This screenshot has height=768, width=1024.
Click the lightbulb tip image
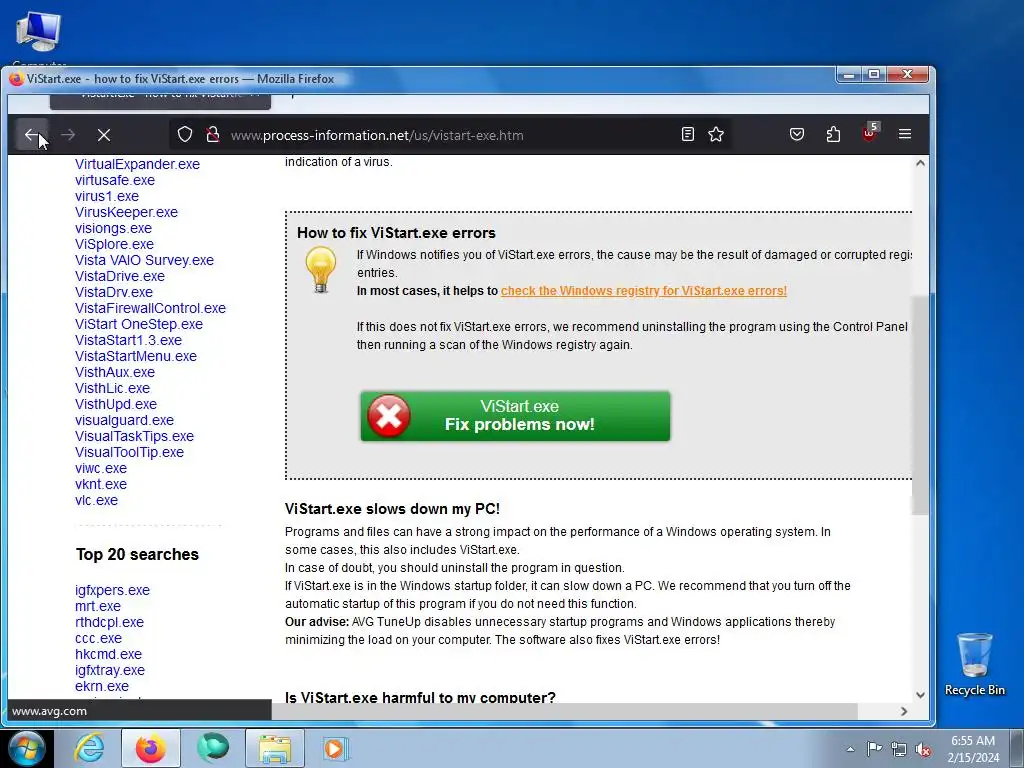coord(320,269)
